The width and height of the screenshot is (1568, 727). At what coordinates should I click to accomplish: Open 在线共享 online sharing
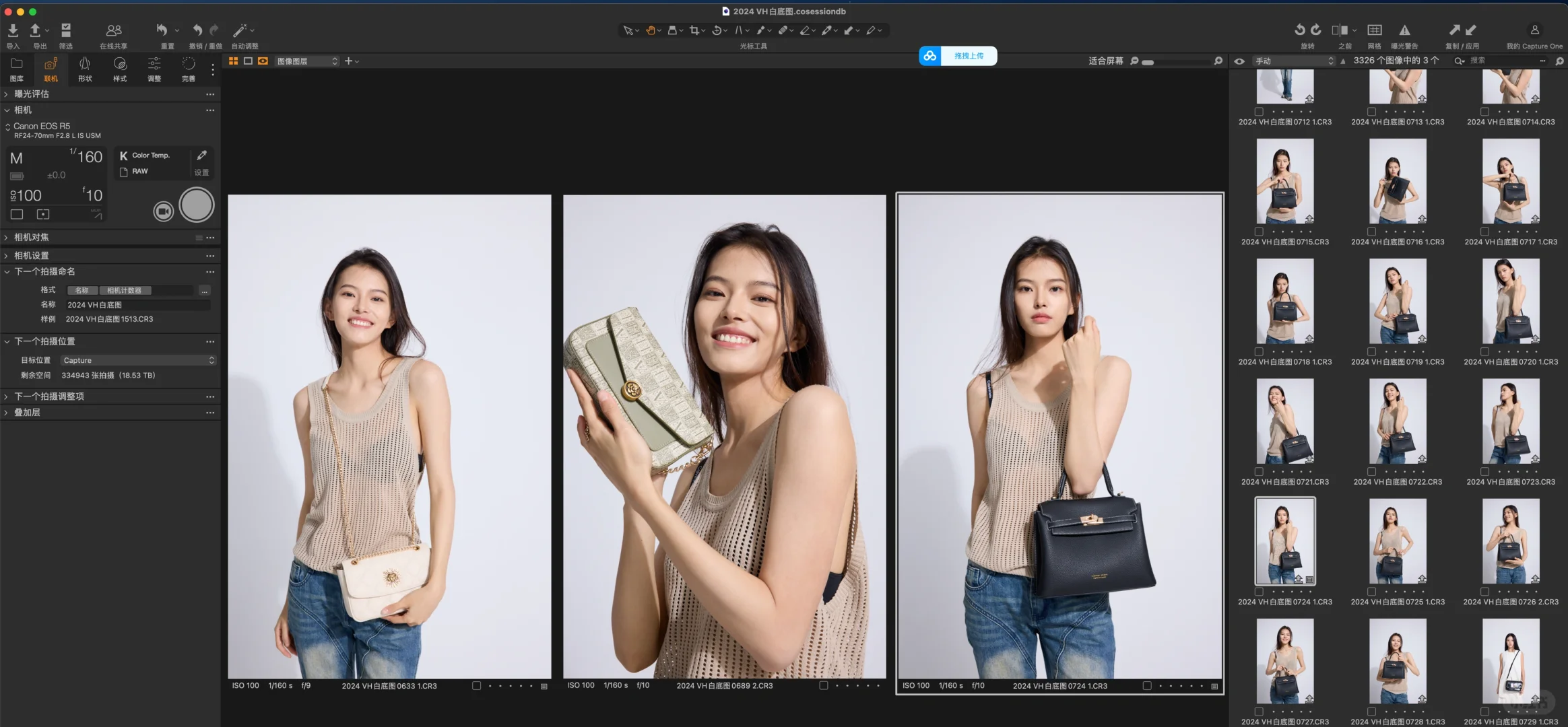(114, 30)
